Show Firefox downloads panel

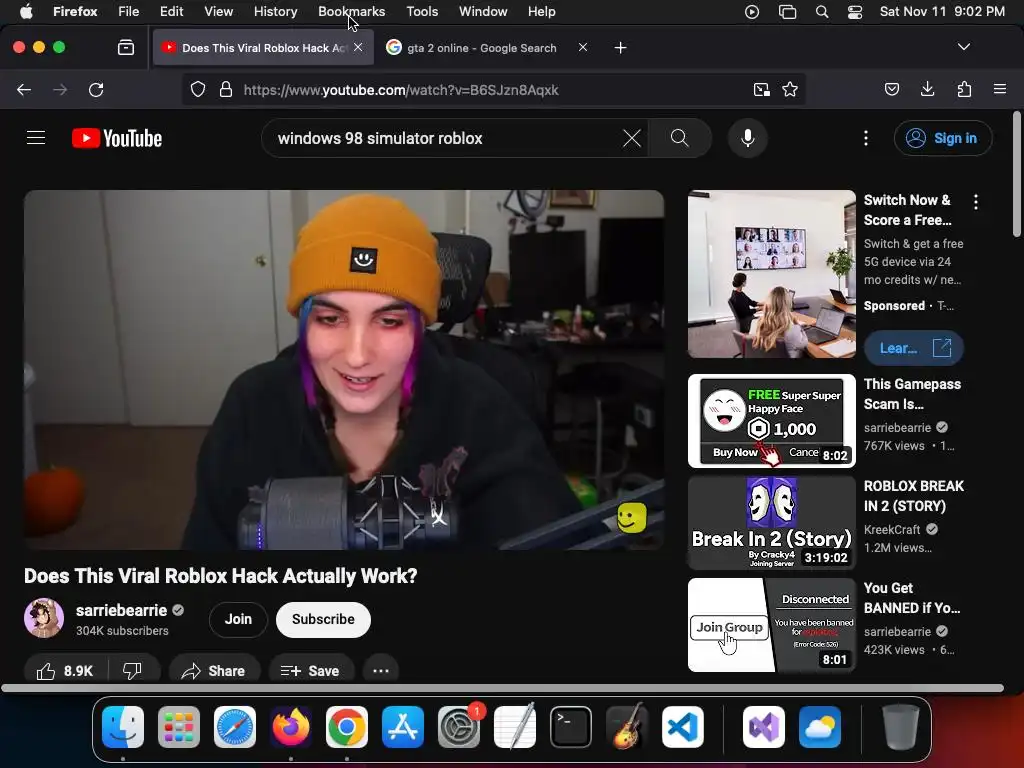click(x=927, y=89)
